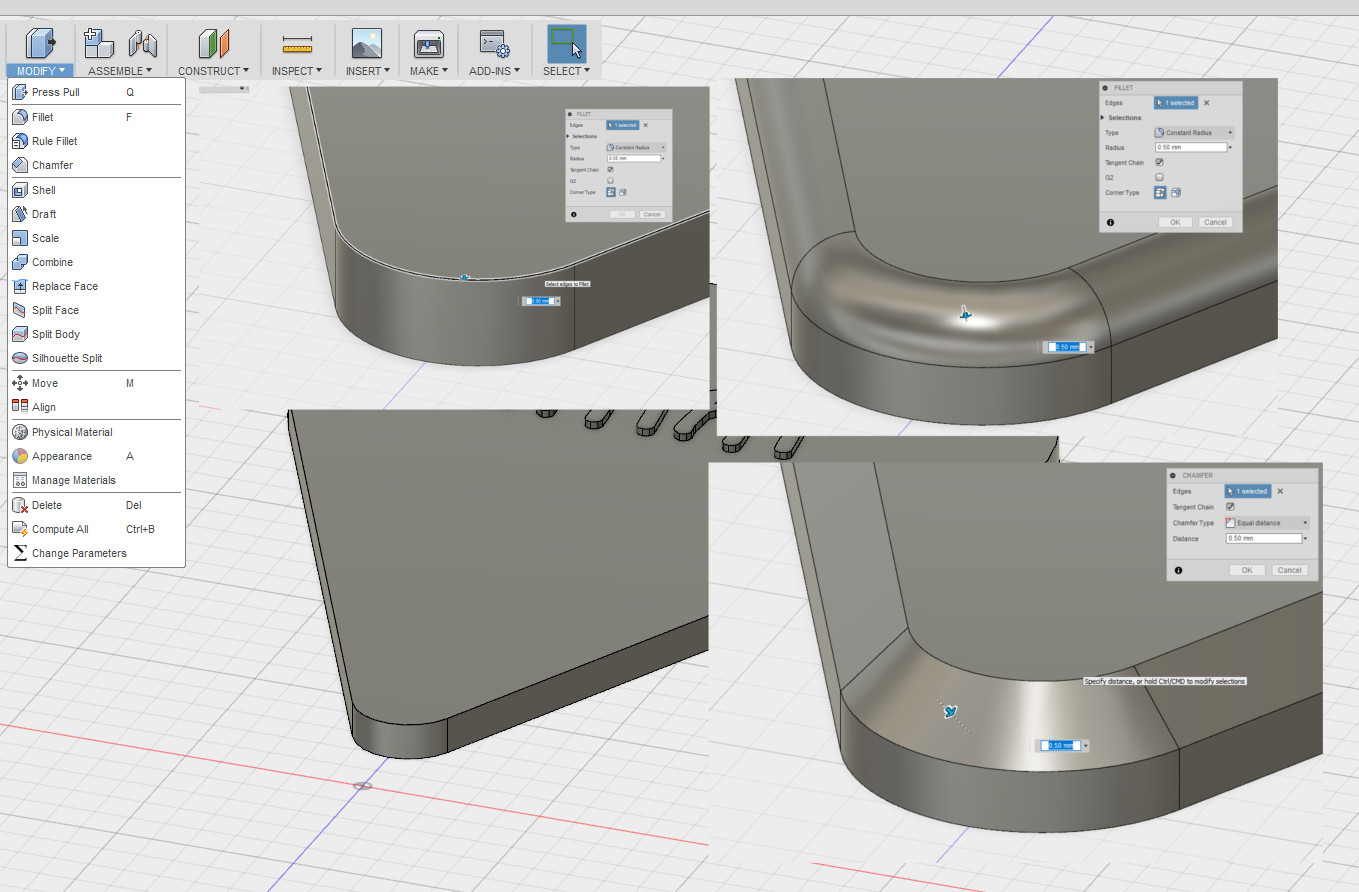Open the CONSTRUCT dropdown menu
Screen dimensions: 1359x892
tap(214, 71)
